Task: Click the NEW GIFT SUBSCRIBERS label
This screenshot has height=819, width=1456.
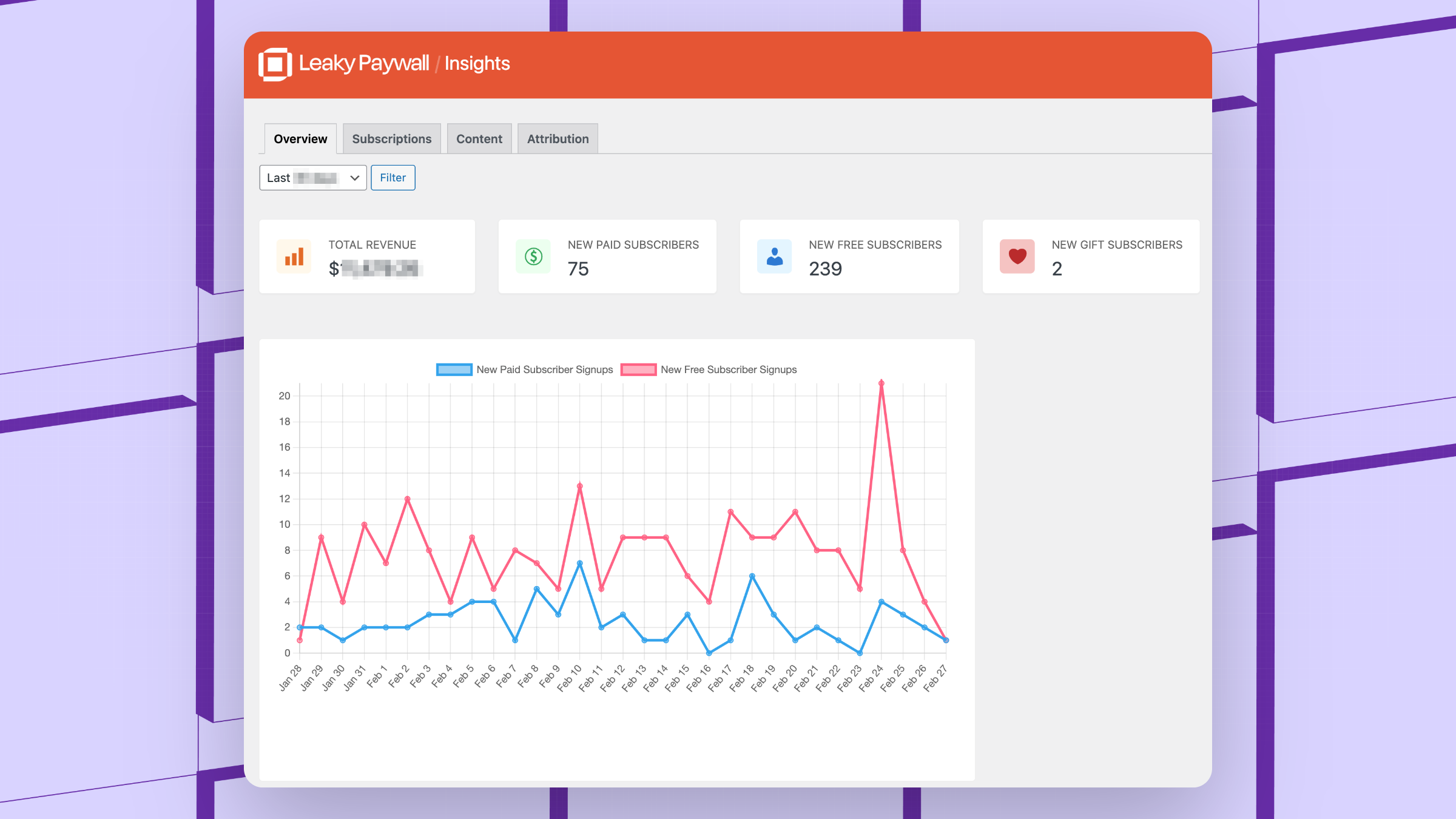Action: point(1117,244)
